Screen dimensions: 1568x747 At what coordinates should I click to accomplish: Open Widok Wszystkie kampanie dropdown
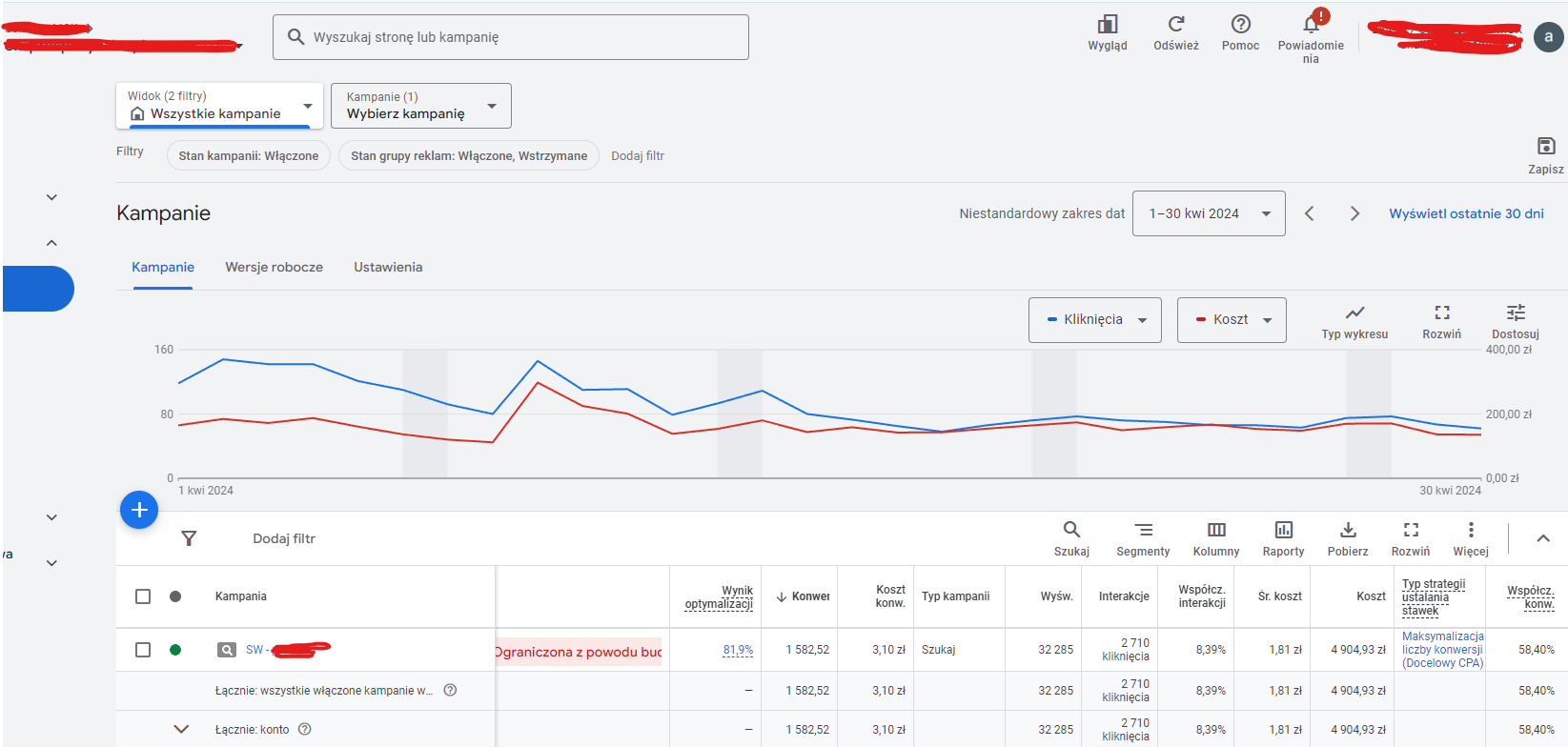coord(220,106)
